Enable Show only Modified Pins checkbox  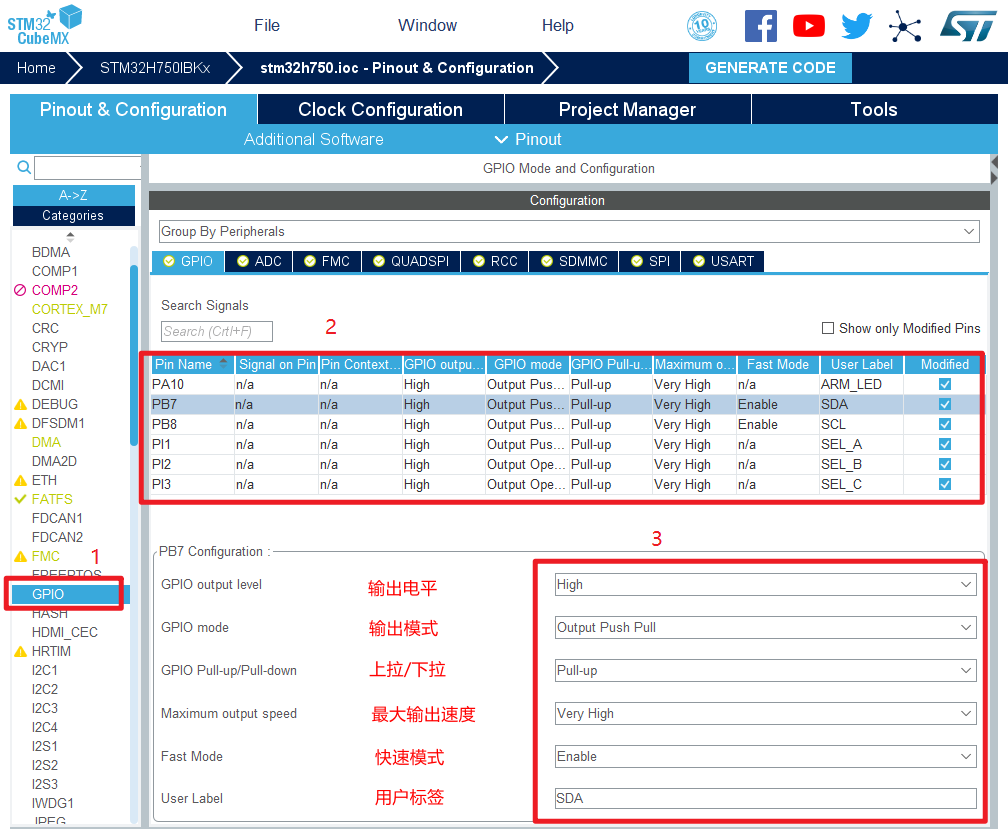pyautogui.click(x=827, y=328)
